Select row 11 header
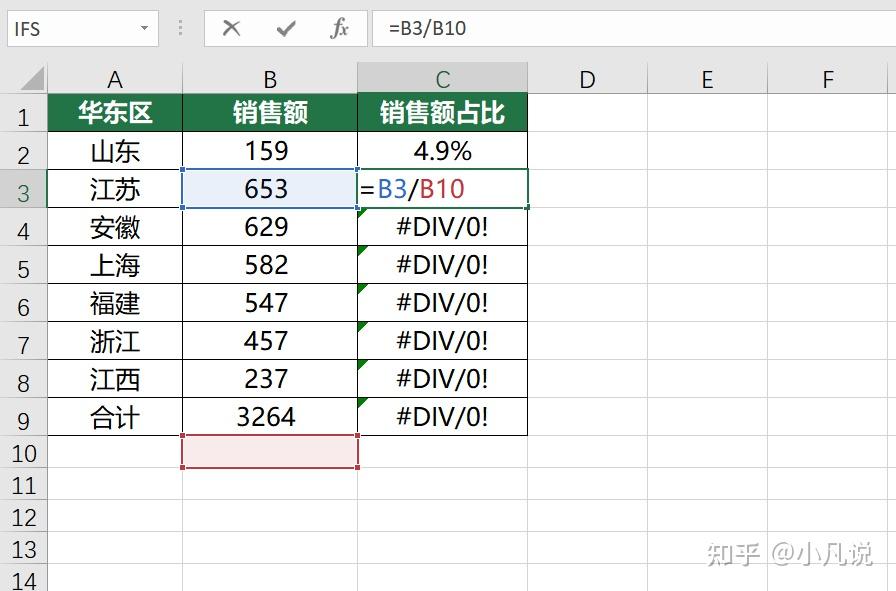The width and height of the screenshot is (896, 591). (23, 484)
